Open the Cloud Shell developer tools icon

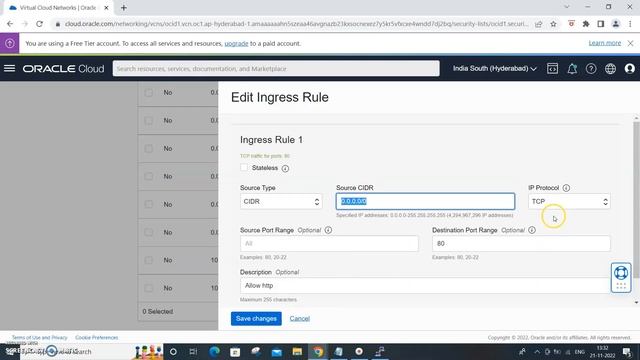[x=552, y=69]
